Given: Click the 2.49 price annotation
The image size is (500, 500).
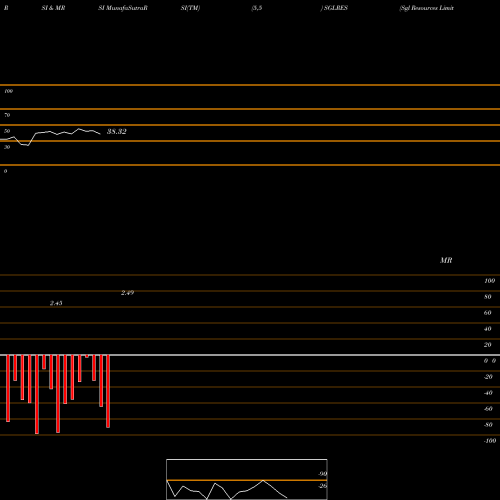Looking at the screenshot, I should (x=127, y=293).
